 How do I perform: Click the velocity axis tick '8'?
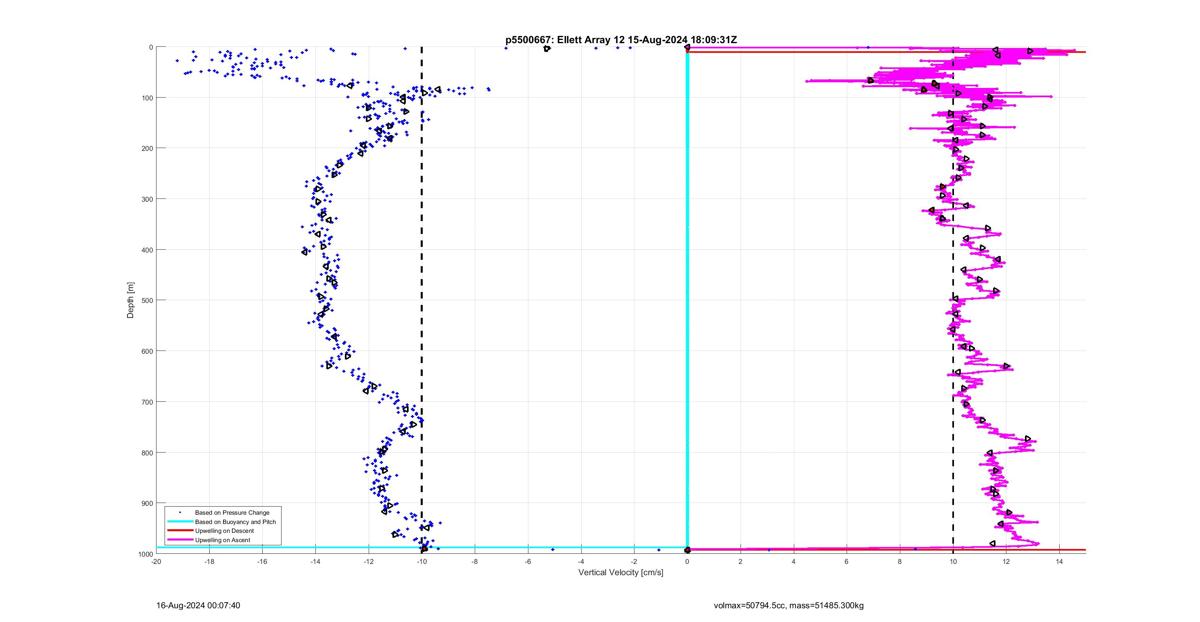899,562
